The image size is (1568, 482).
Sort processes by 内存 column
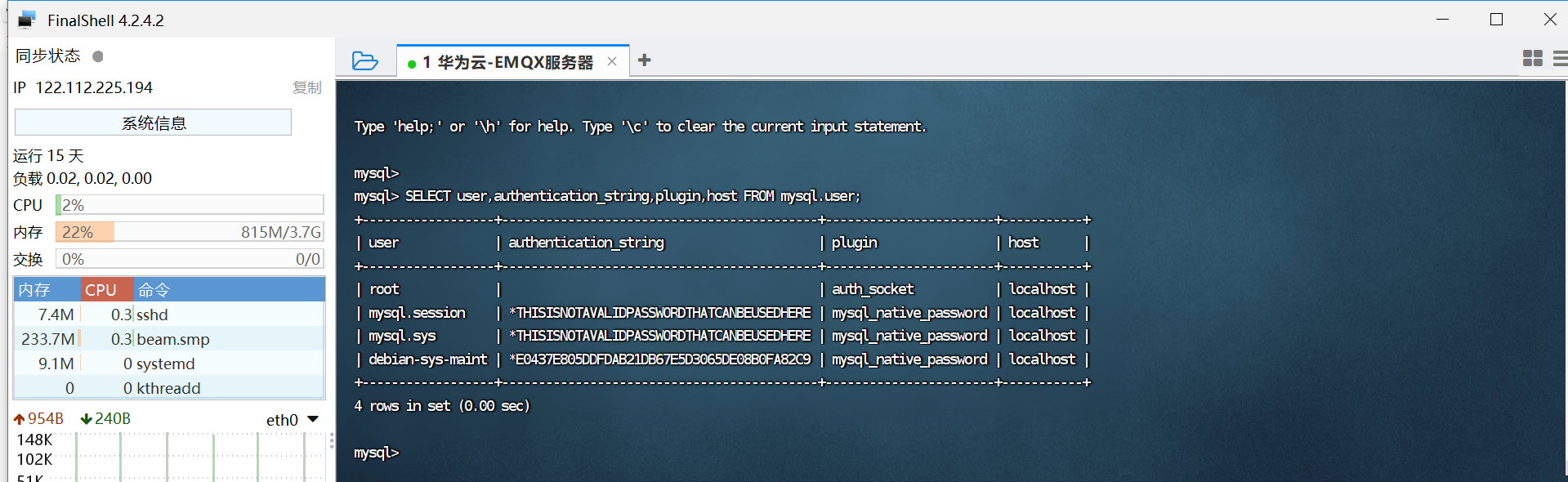click(47, 290)
